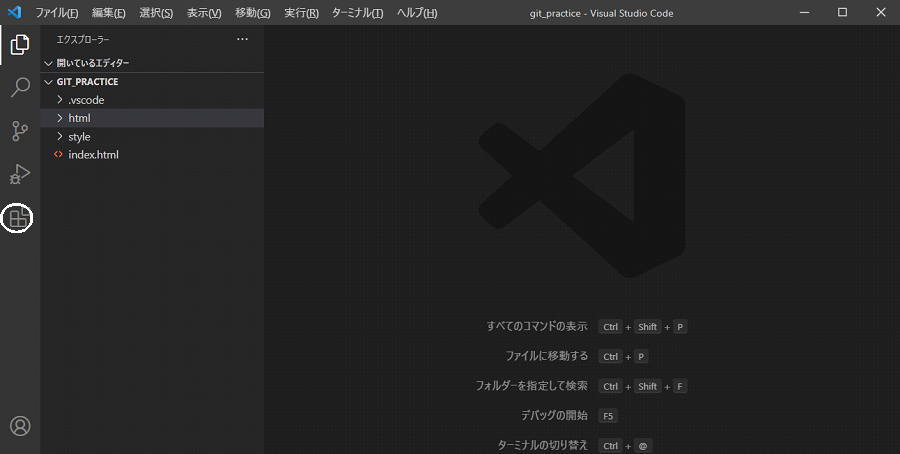
Task: Expand the html folder chevron
Action: point(60,118)
